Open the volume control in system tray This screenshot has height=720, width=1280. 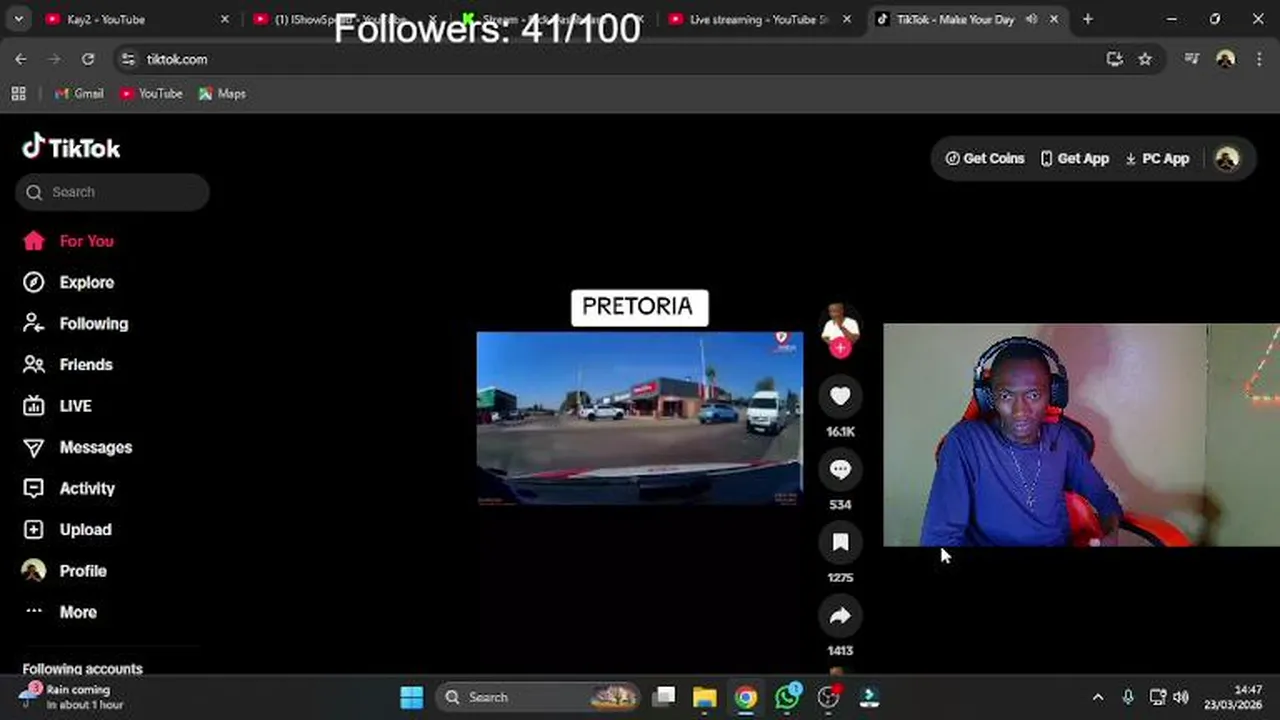point(1181,697)
